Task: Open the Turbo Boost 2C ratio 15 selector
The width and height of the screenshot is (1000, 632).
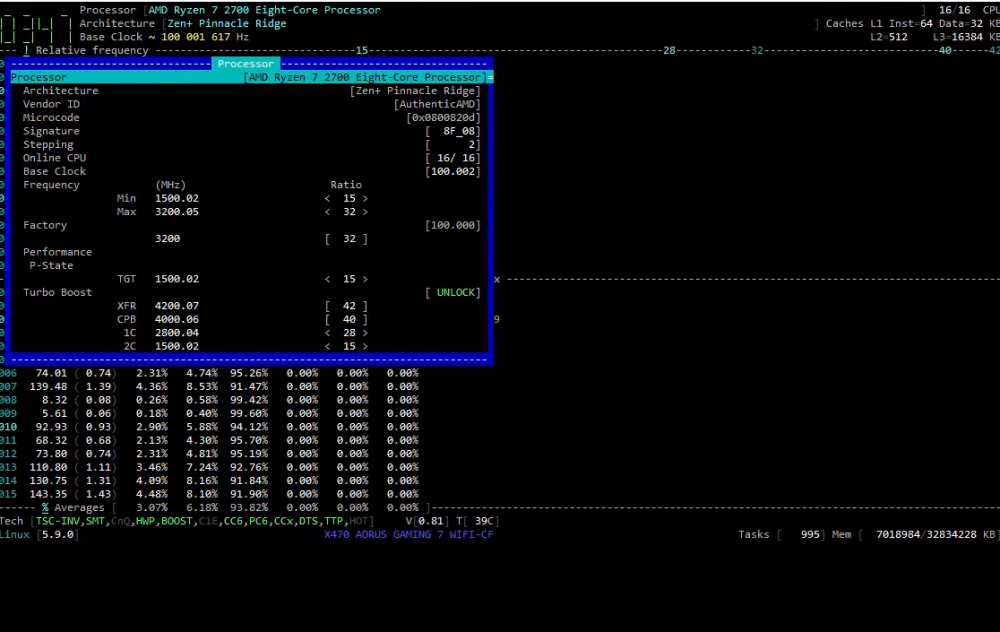Action: click(346, 346)
